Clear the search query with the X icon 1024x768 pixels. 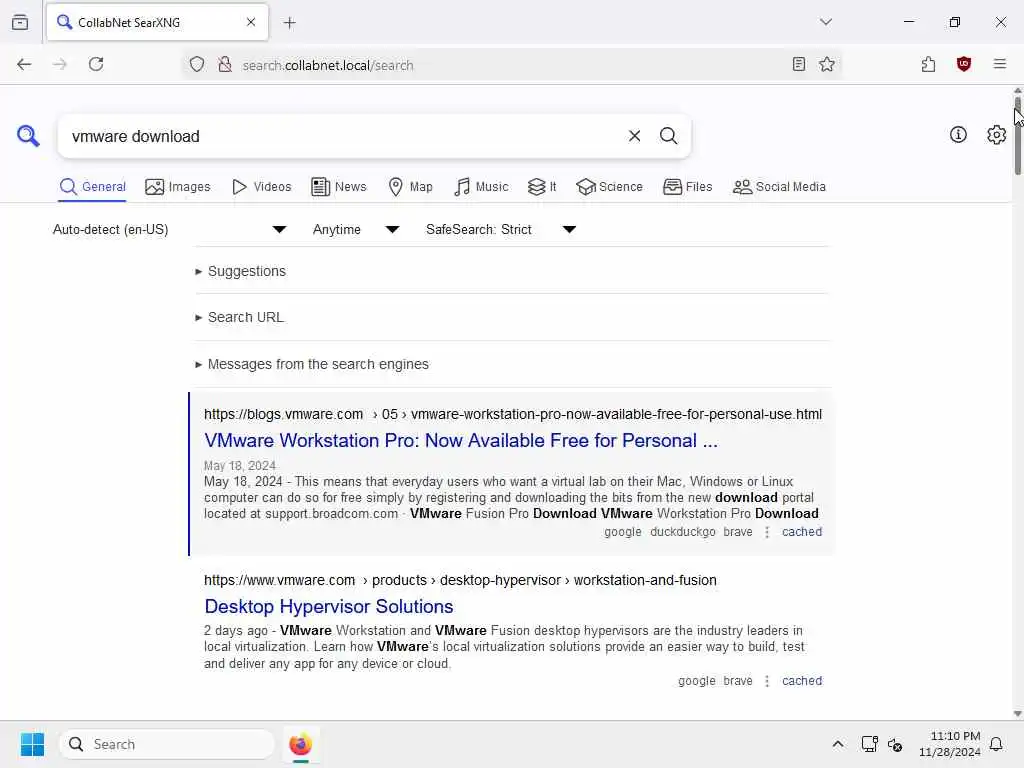(x=634, y=136)
